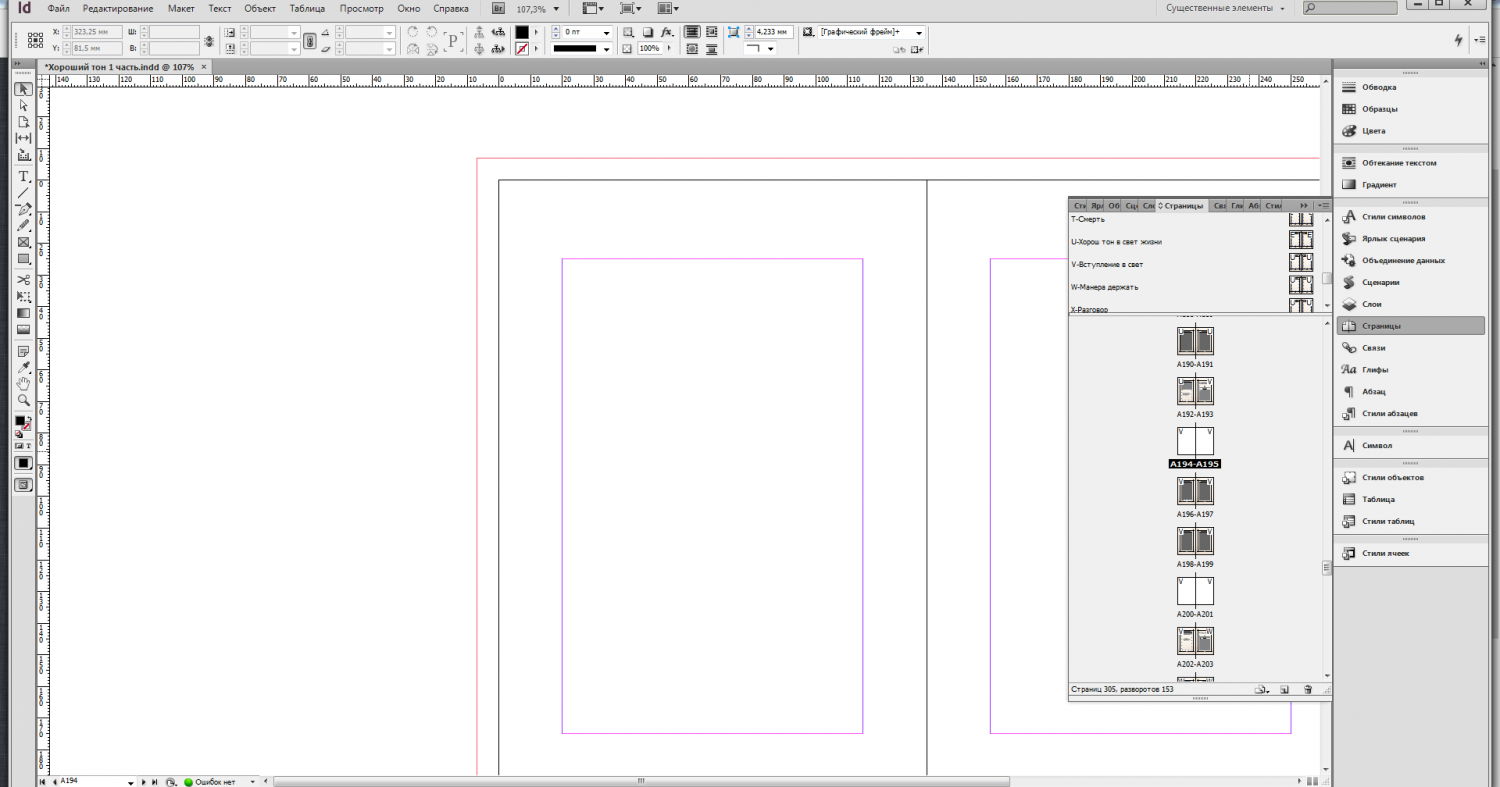The width and height of the screenshot is (1500, 787).
Task: Select spread A196-A197 thumbnail
Action: click(x=1195, y=491)
